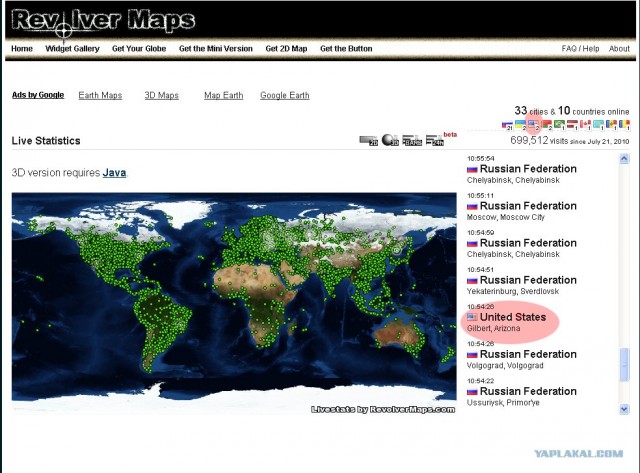Click the Revolver Maps logo
The height and width of the screenshot is (473, 640).
coord(103,22)
